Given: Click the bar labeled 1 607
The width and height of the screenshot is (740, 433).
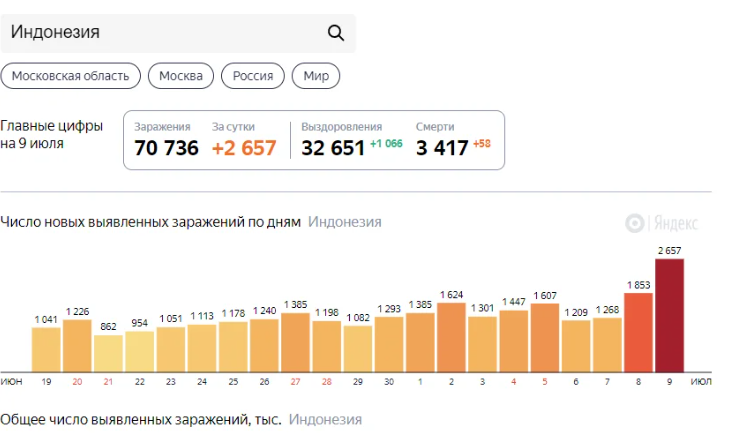Looking at the screenshot, I should click(x=545, y=338).
